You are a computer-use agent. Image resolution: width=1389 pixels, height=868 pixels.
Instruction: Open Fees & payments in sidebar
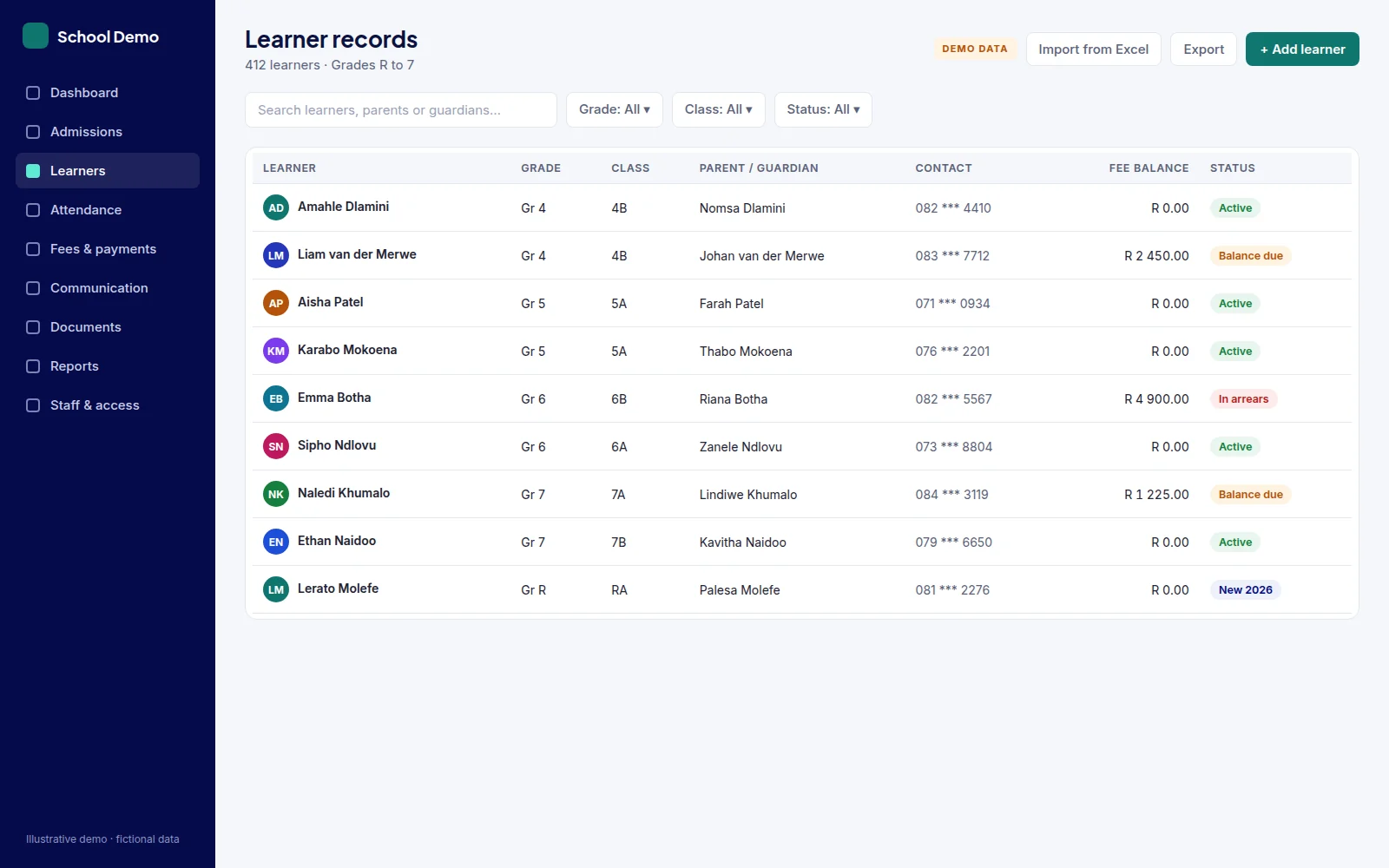tap(108, 249)
